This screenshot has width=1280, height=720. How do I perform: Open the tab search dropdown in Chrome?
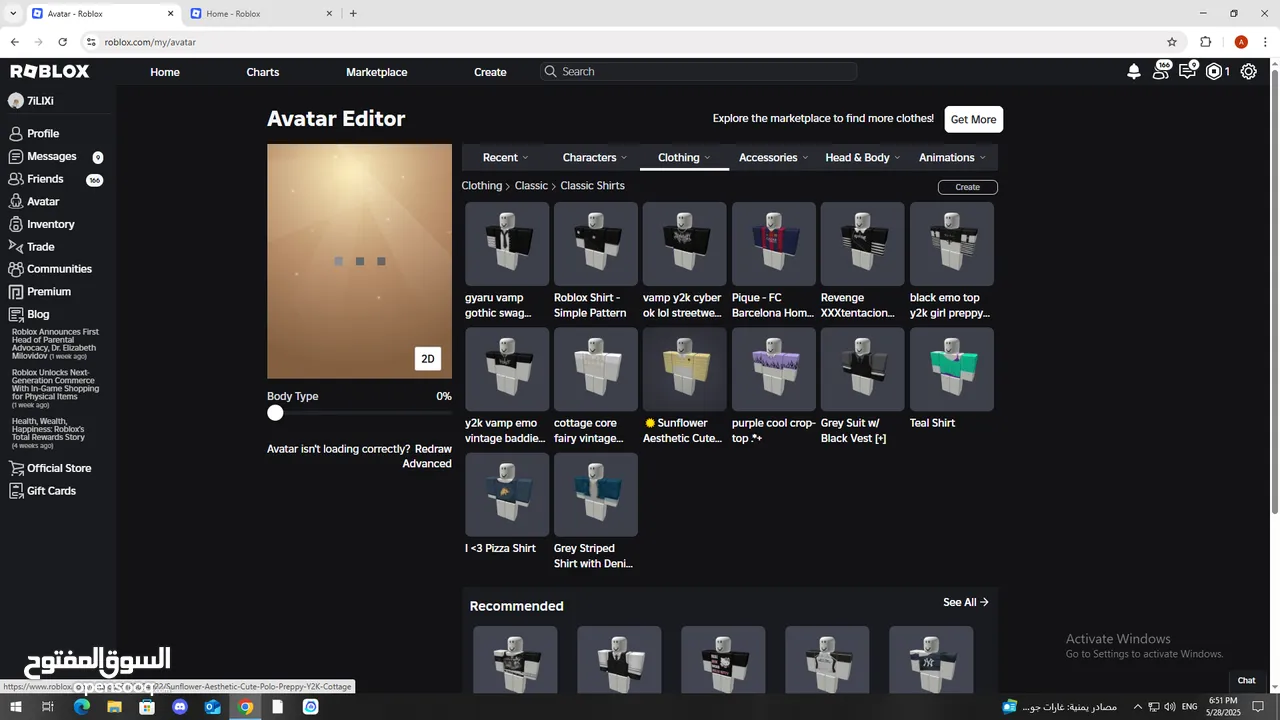coord(13,14)
